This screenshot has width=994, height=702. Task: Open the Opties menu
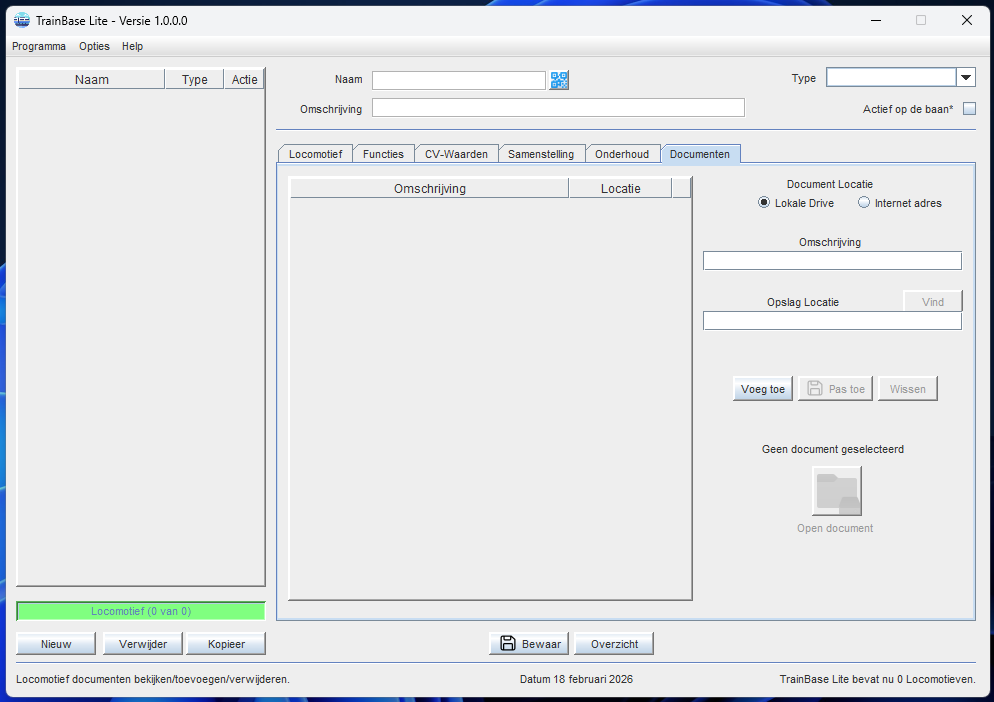pos(94,46)
